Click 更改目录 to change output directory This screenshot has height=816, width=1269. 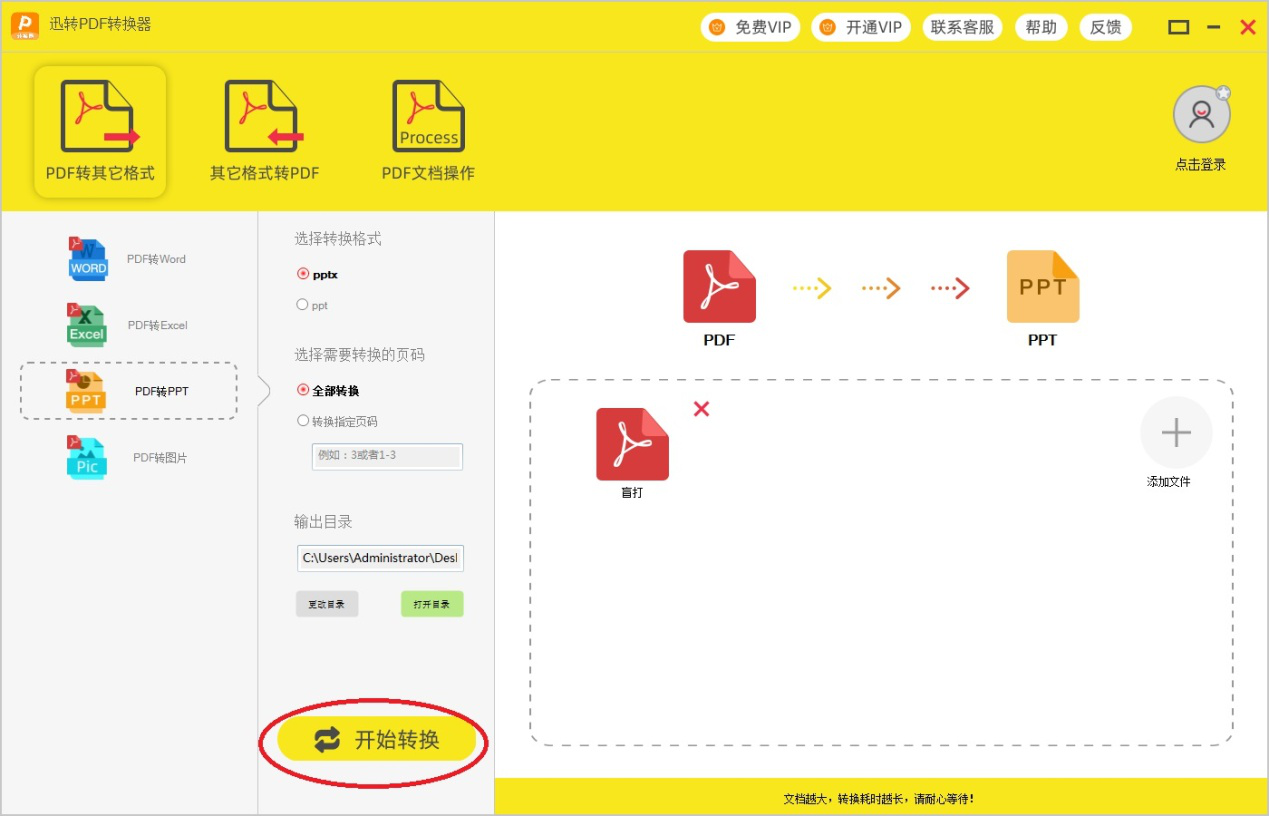327,604
